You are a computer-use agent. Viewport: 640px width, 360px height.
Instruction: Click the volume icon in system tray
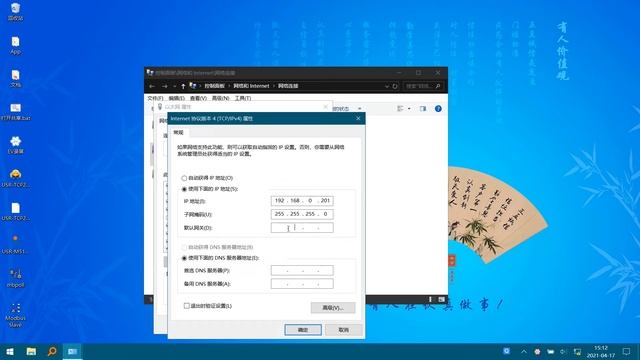point(564,351)
